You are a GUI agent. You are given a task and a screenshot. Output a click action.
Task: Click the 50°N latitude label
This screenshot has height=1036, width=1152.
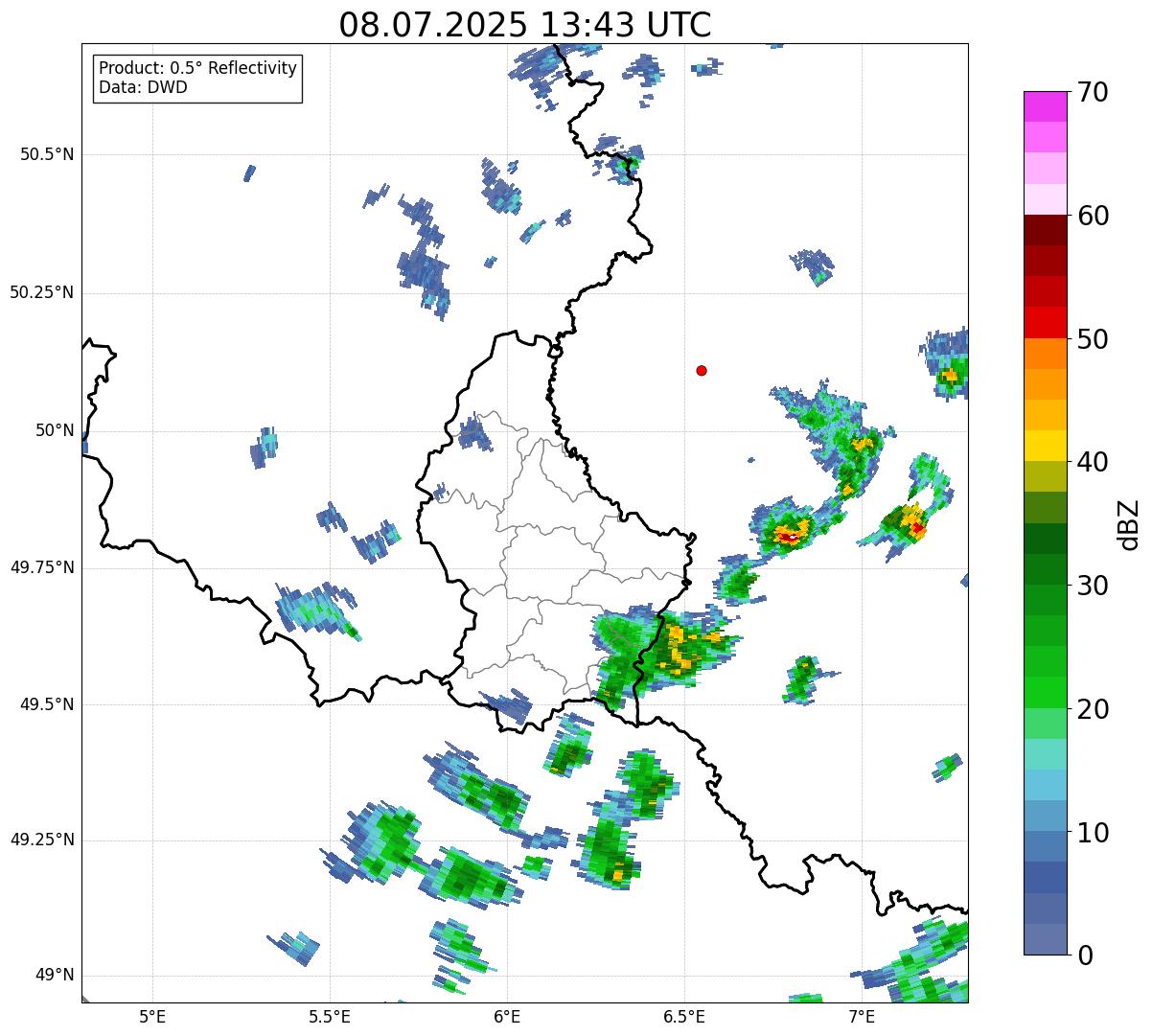coord(55,430)
